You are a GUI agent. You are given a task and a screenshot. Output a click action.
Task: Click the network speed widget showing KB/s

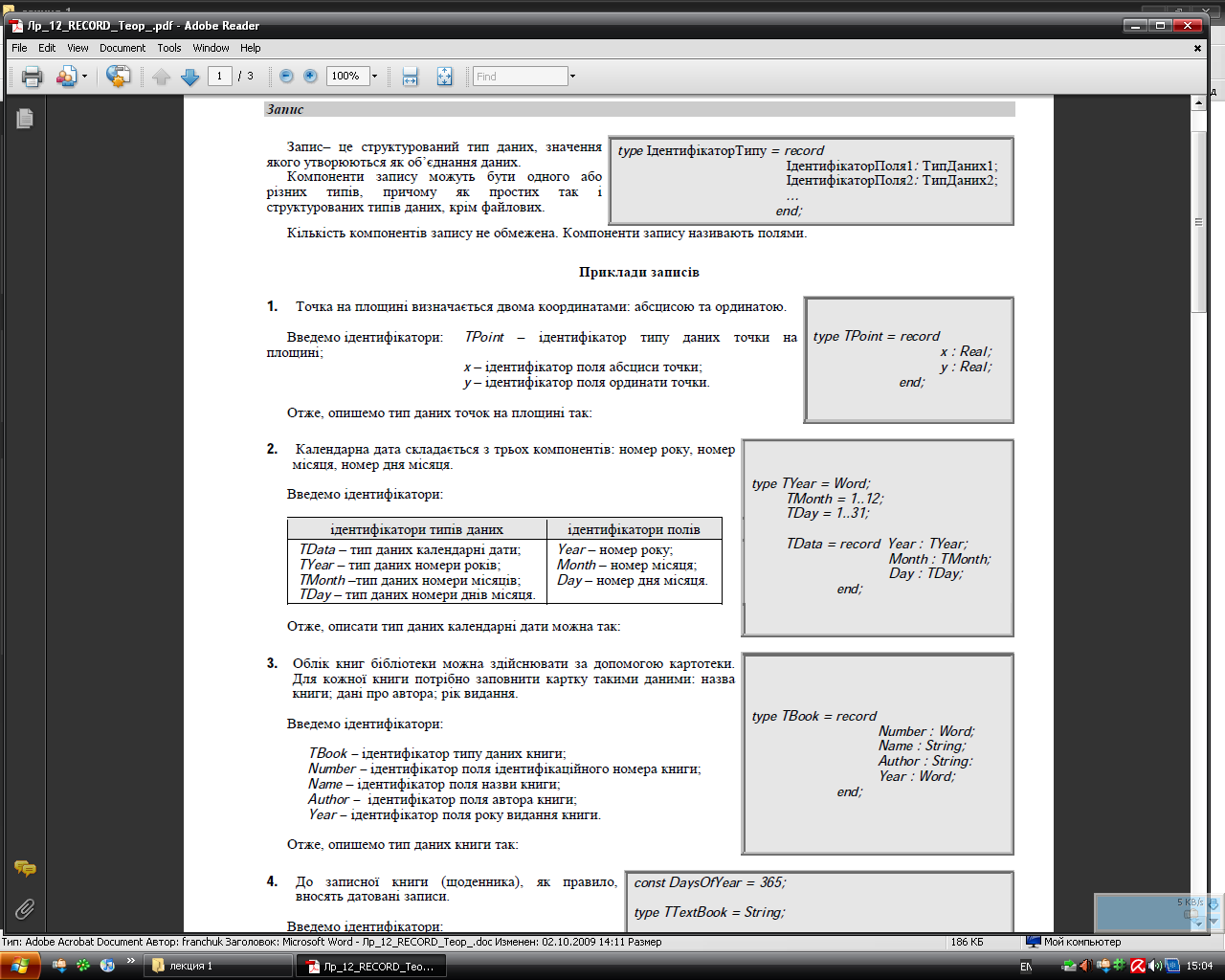pyautogui.click(x=1158, y=912)
